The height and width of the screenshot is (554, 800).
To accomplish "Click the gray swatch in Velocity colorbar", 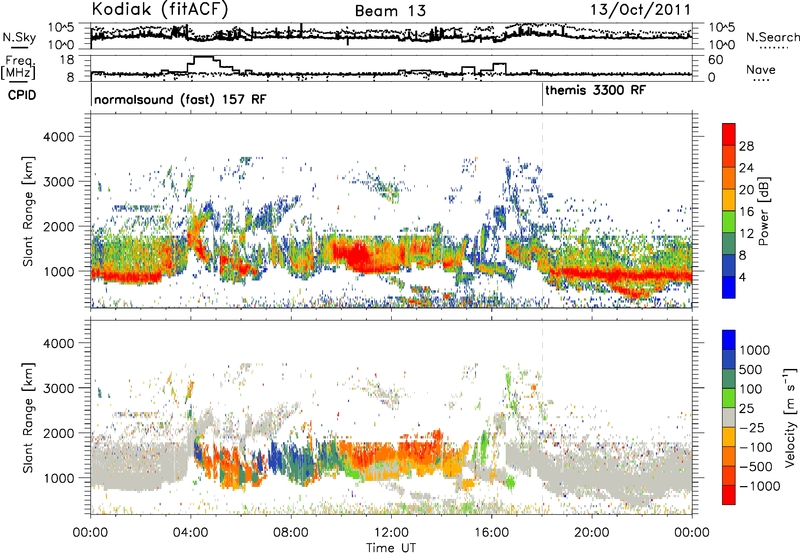I will (x=729, y=417).
